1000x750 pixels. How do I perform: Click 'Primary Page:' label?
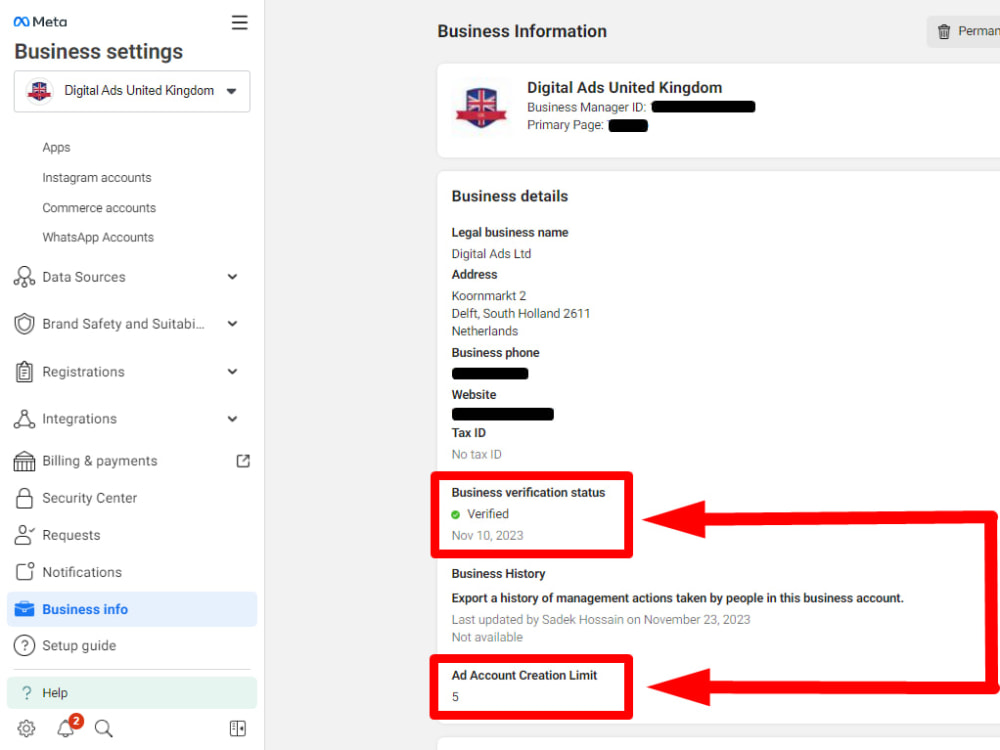pyautogui.click(x=565, y=125)
